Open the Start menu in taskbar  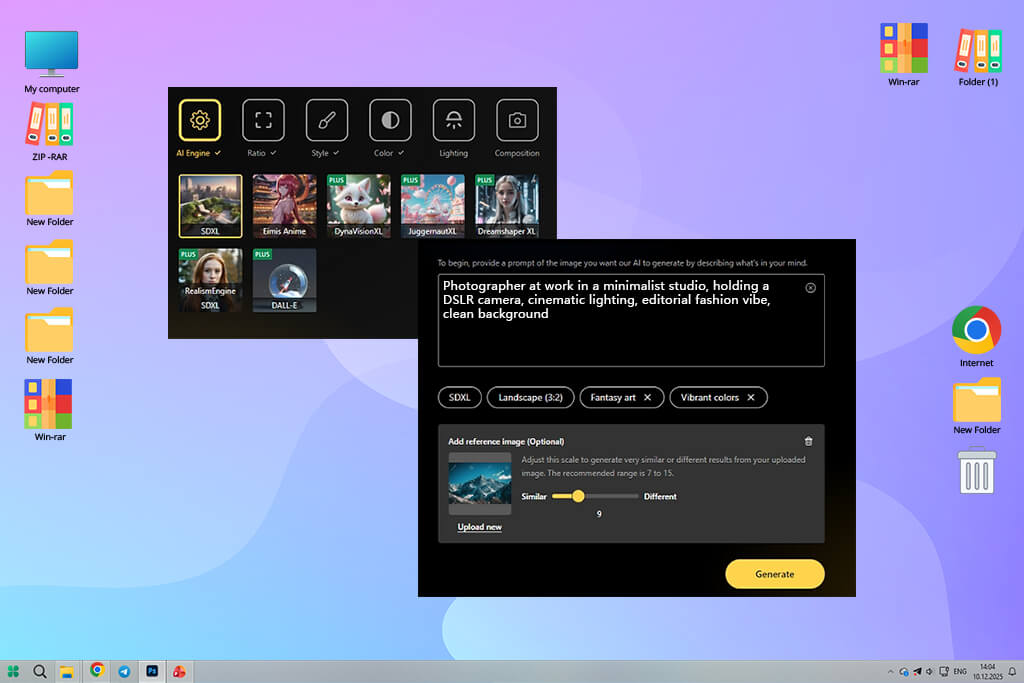tap(13, 671)
